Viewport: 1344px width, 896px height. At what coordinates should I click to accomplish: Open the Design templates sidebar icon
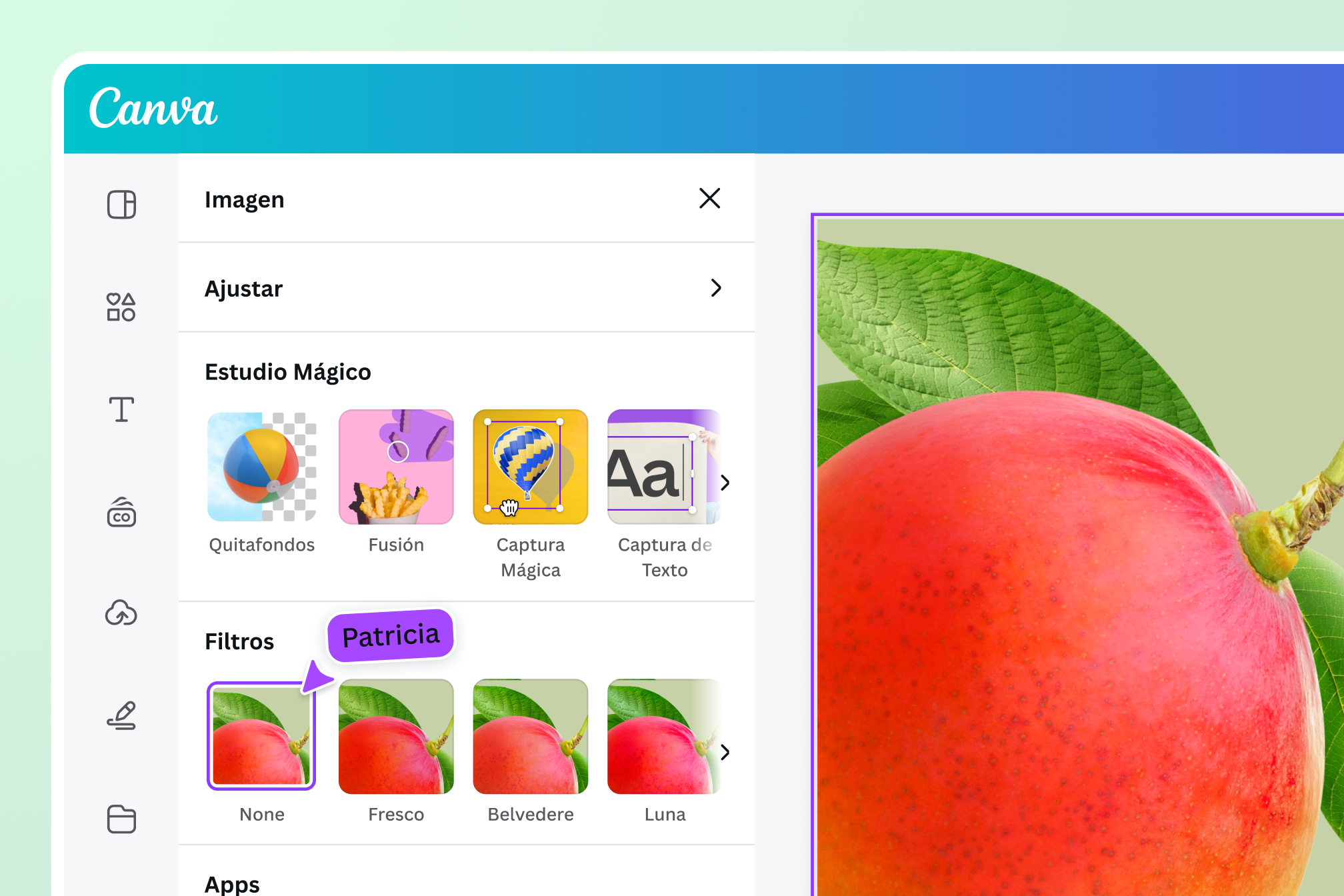[x=121, y=205]
